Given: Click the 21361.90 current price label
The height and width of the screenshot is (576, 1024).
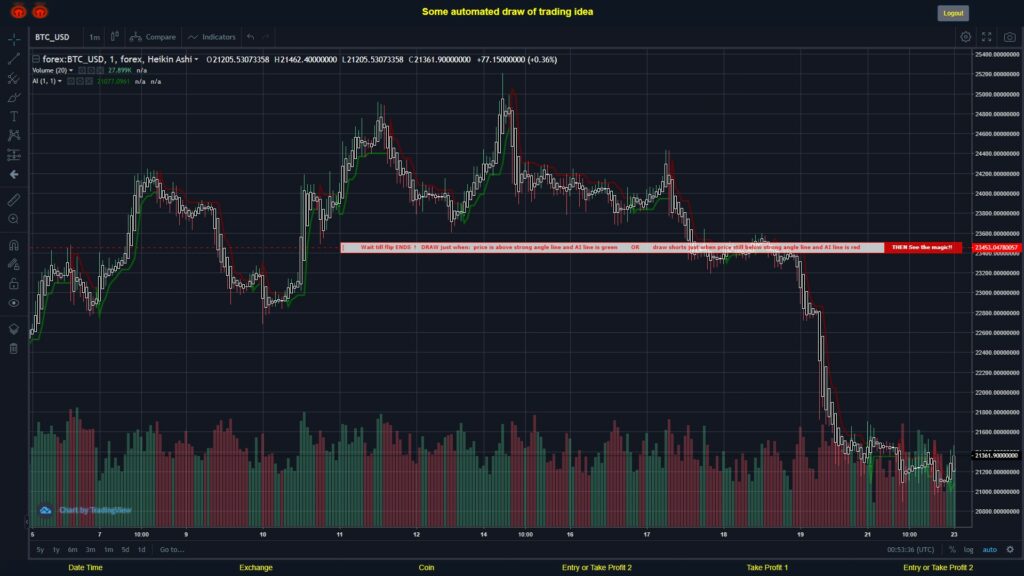Looking at the screenshot, I should [997, 455].
